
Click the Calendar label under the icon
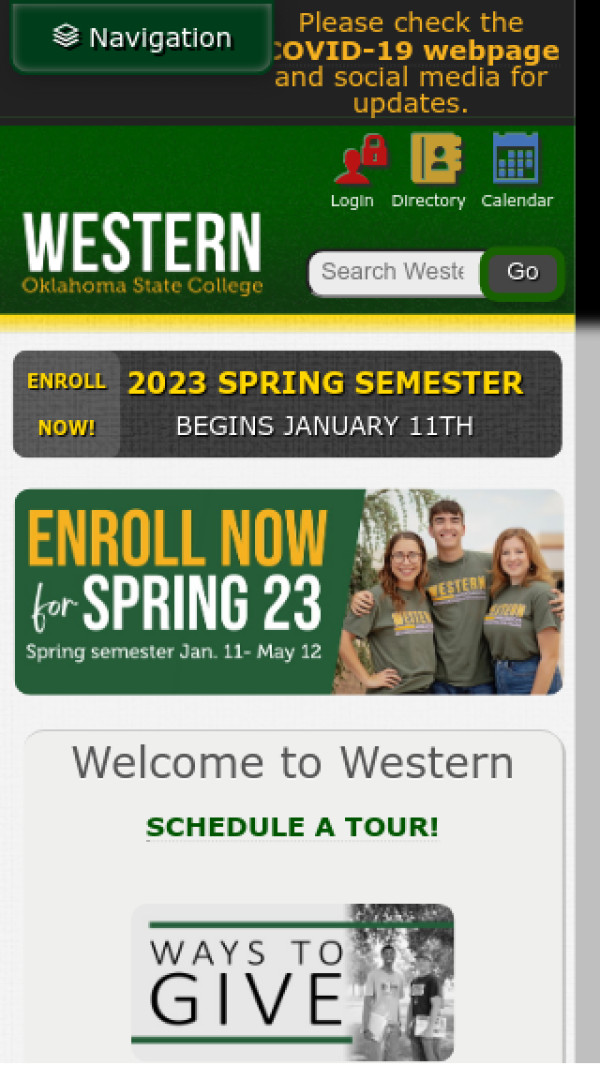coord(517,201)
